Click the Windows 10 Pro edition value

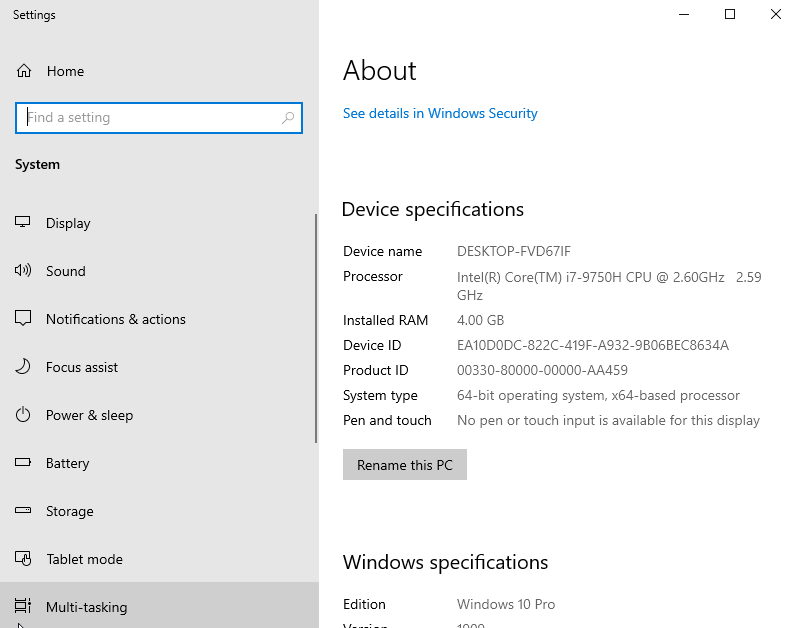point(506,604)
